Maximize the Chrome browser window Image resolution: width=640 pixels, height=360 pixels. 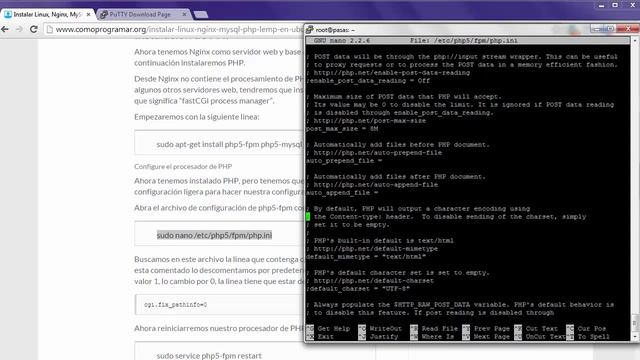(x=615, y=5)
